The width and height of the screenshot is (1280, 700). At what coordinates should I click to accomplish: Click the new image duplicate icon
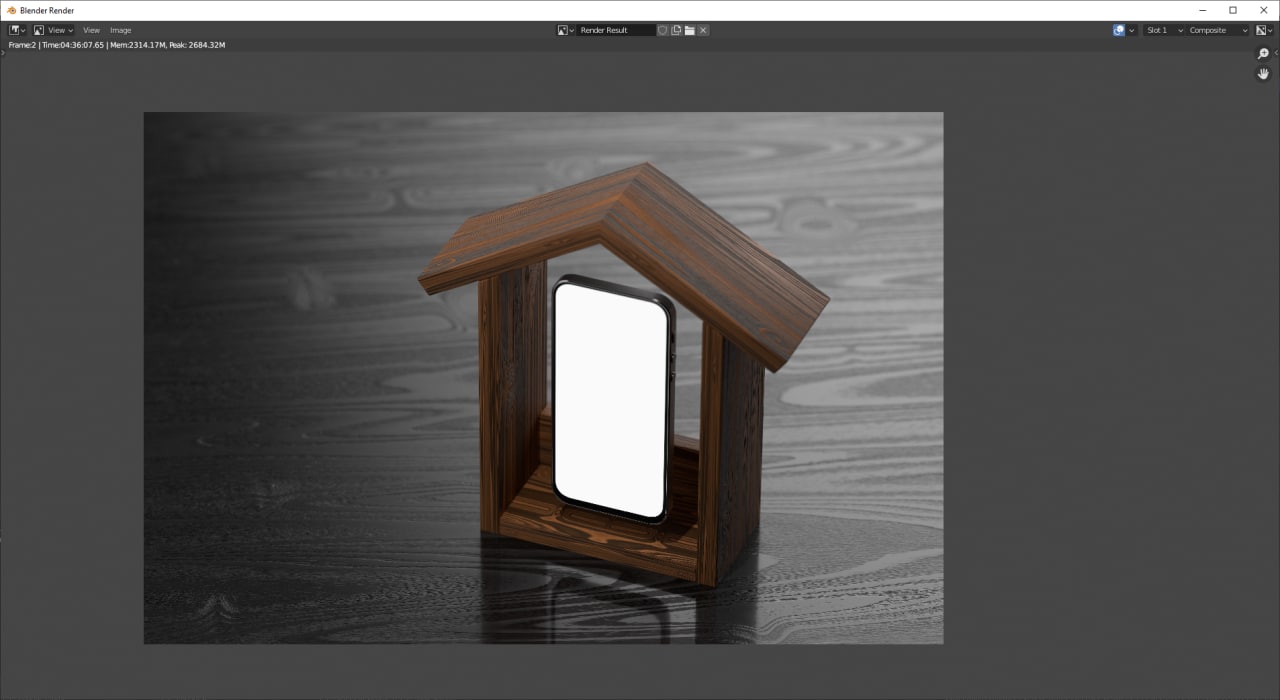[x=676, y=30]
